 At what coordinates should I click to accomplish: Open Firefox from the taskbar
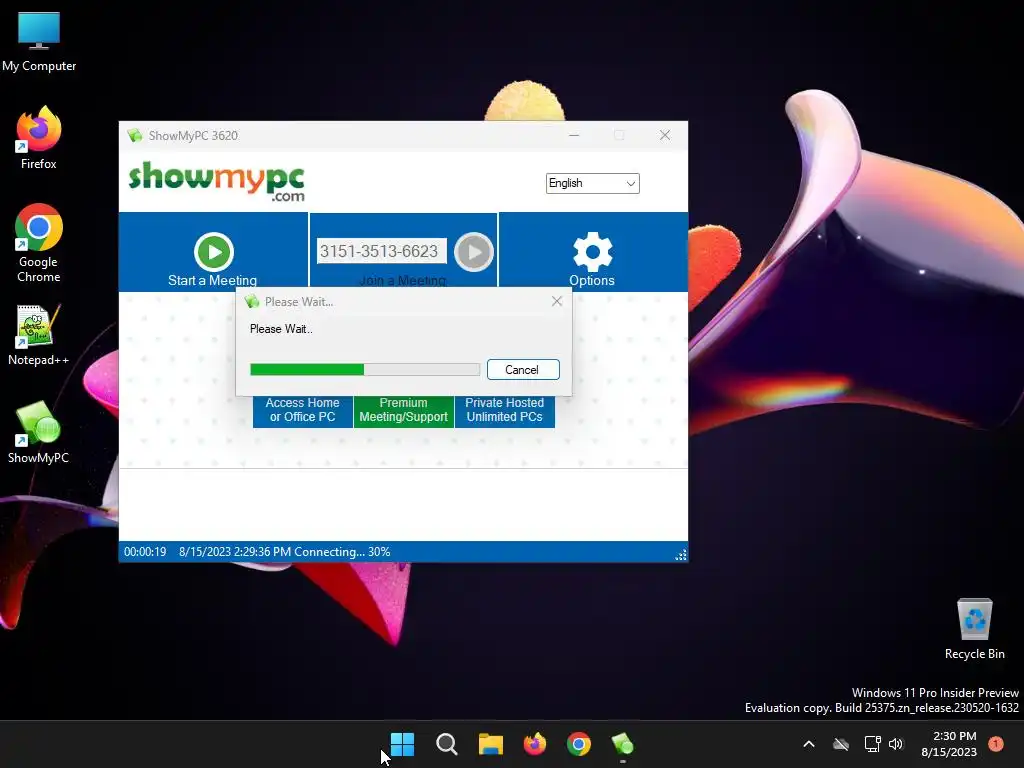(535, 744)
